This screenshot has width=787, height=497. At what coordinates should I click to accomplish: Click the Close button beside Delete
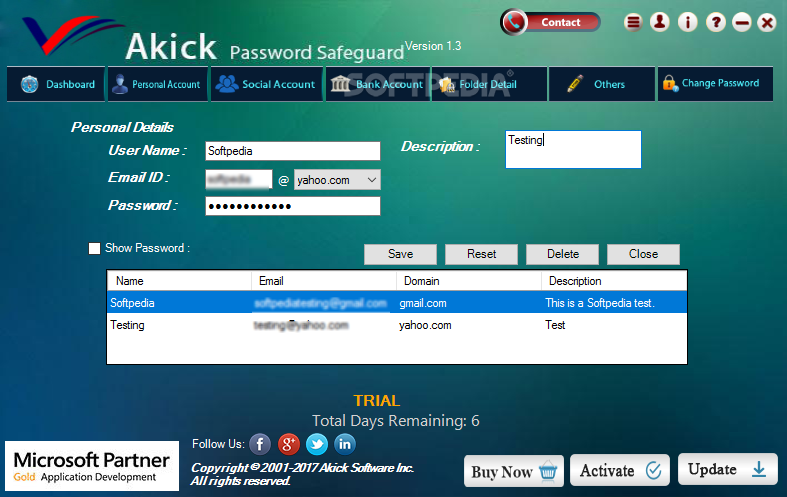(643, 254)
